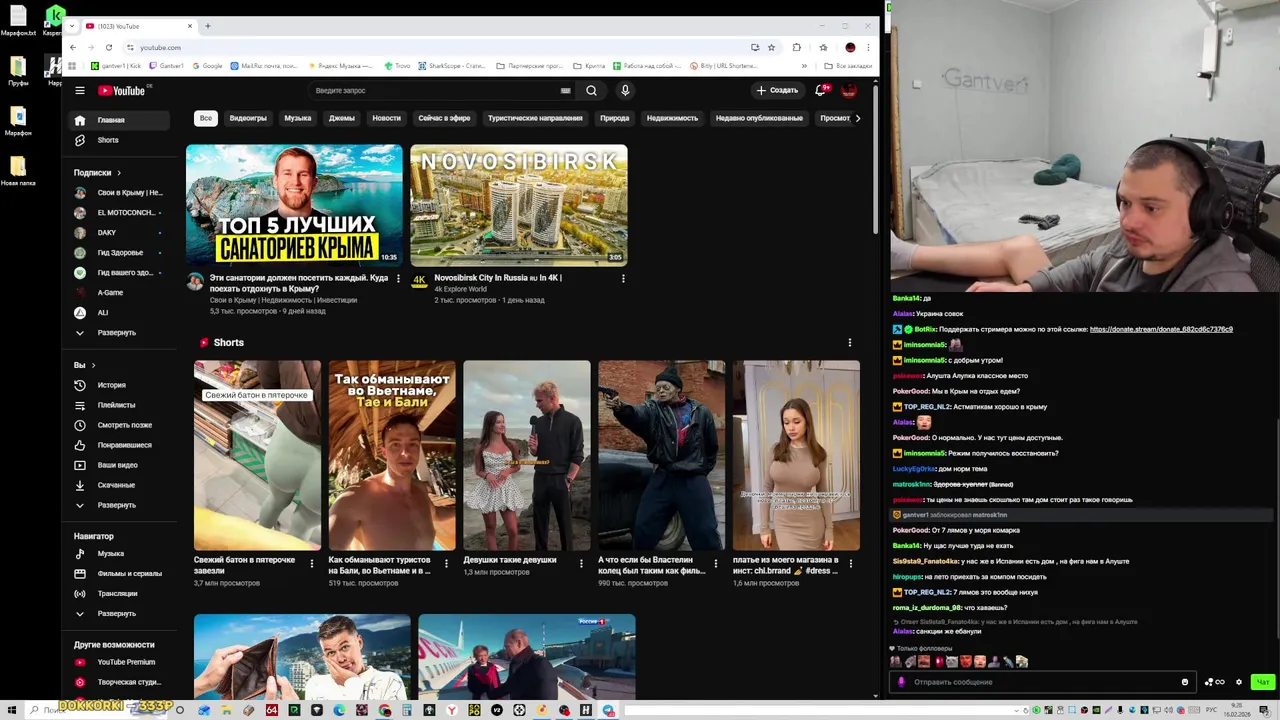1280x720 pixels.
Task: Select the Видеоигры filter chip
Action: coord(248,118)
